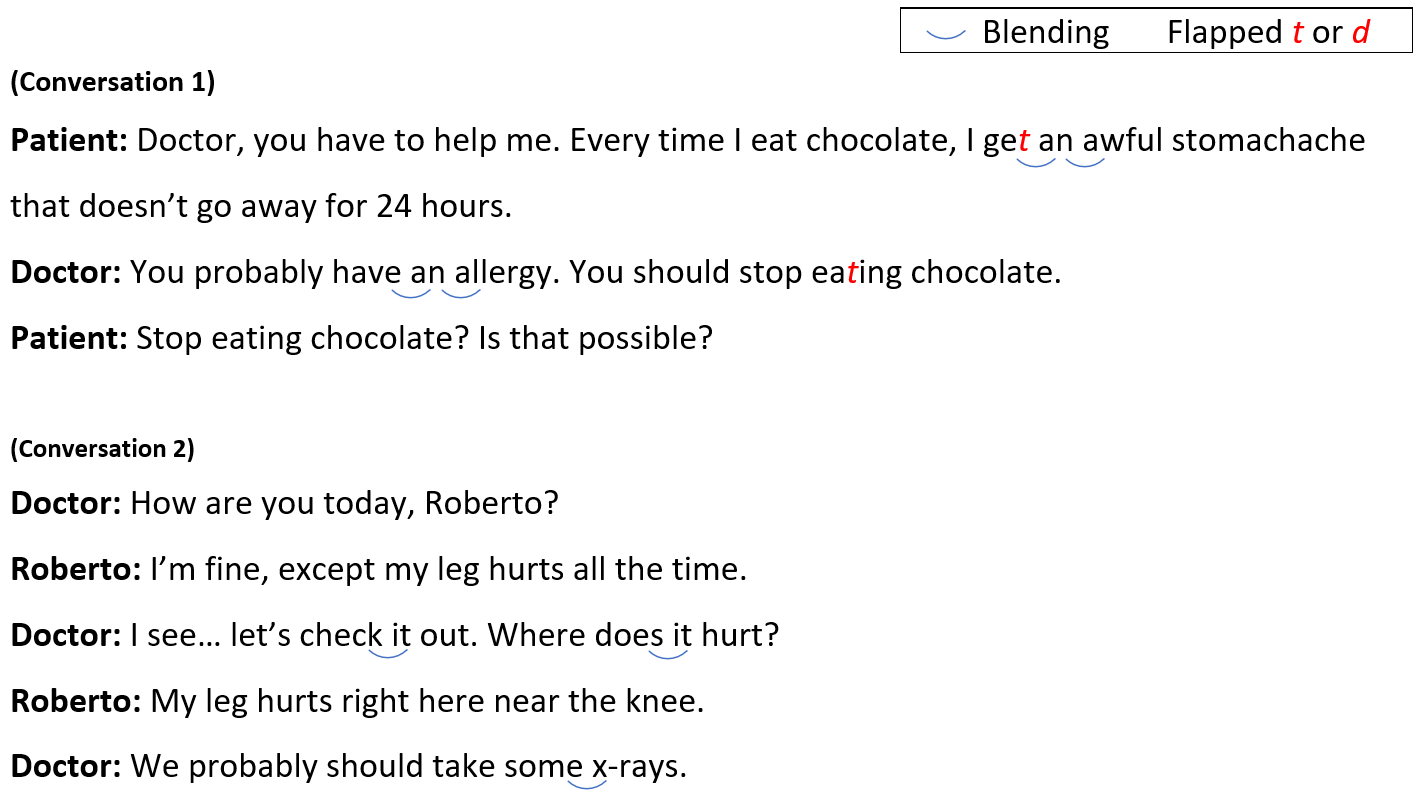Click the blending arc under 'an allergy'

(461, 292)
